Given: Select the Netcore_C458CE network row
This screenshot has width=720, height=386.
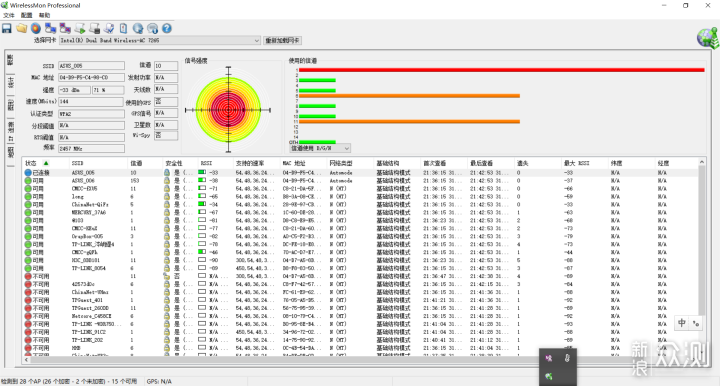Looking at the screenshot, I should click(360, 316).
